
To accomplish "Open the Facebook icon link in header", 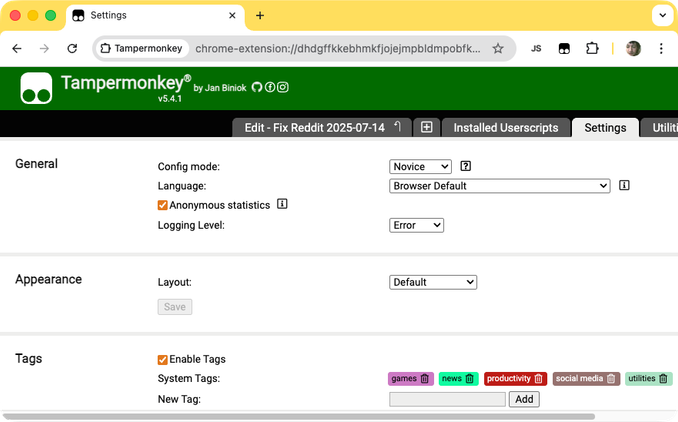I will click(270, 87).
